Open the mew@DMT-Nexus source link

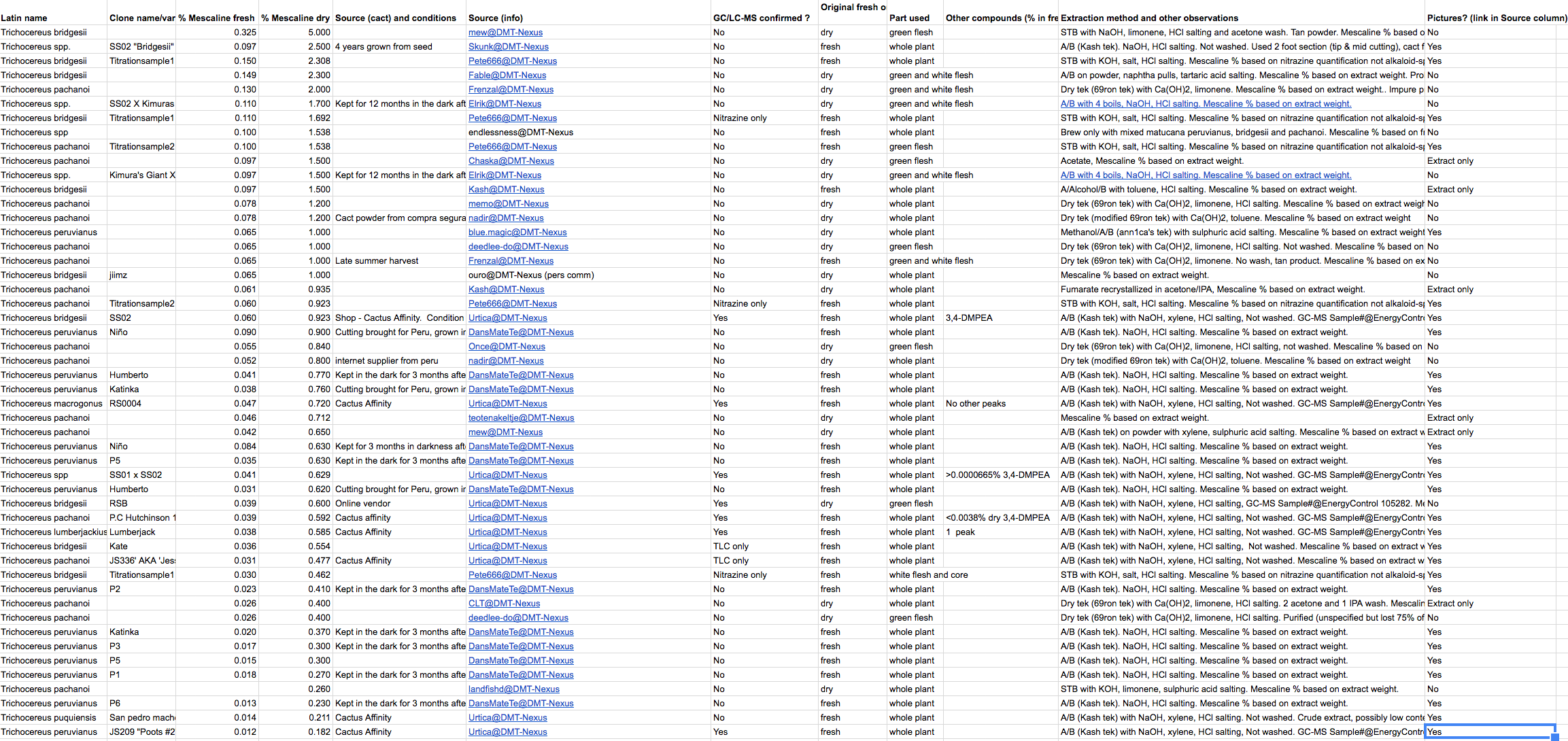coord(506,32)
